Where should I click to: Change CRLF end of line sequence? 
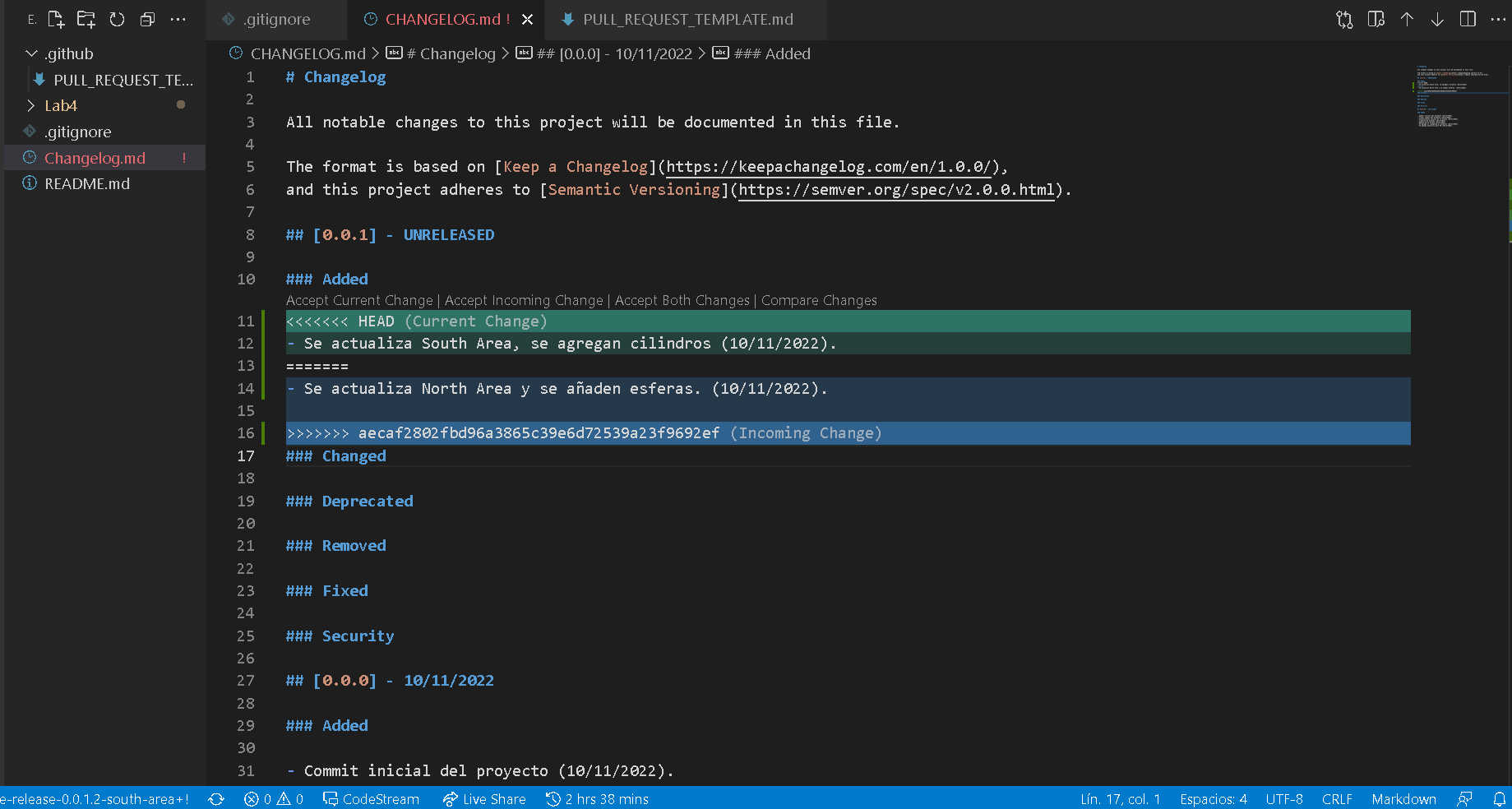[x=1337, y=799]
